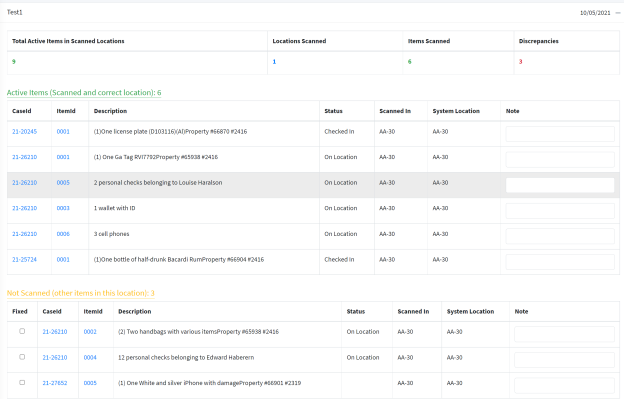Click the Note field for the two handbags row
Viewport: 624px width, 399px height.
click(x=564, y=334)
